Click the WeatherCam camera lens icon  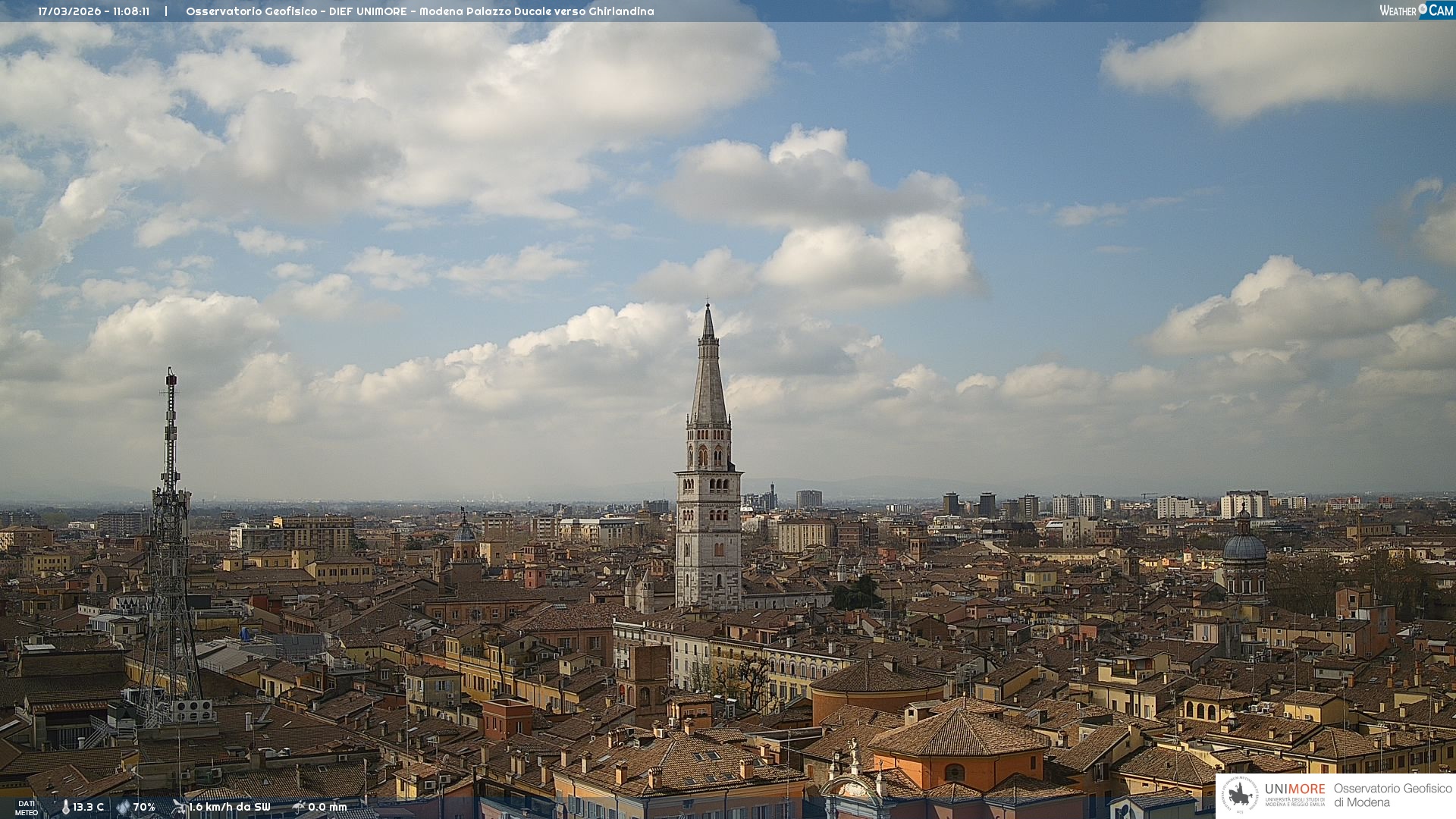pos(1423,9)
